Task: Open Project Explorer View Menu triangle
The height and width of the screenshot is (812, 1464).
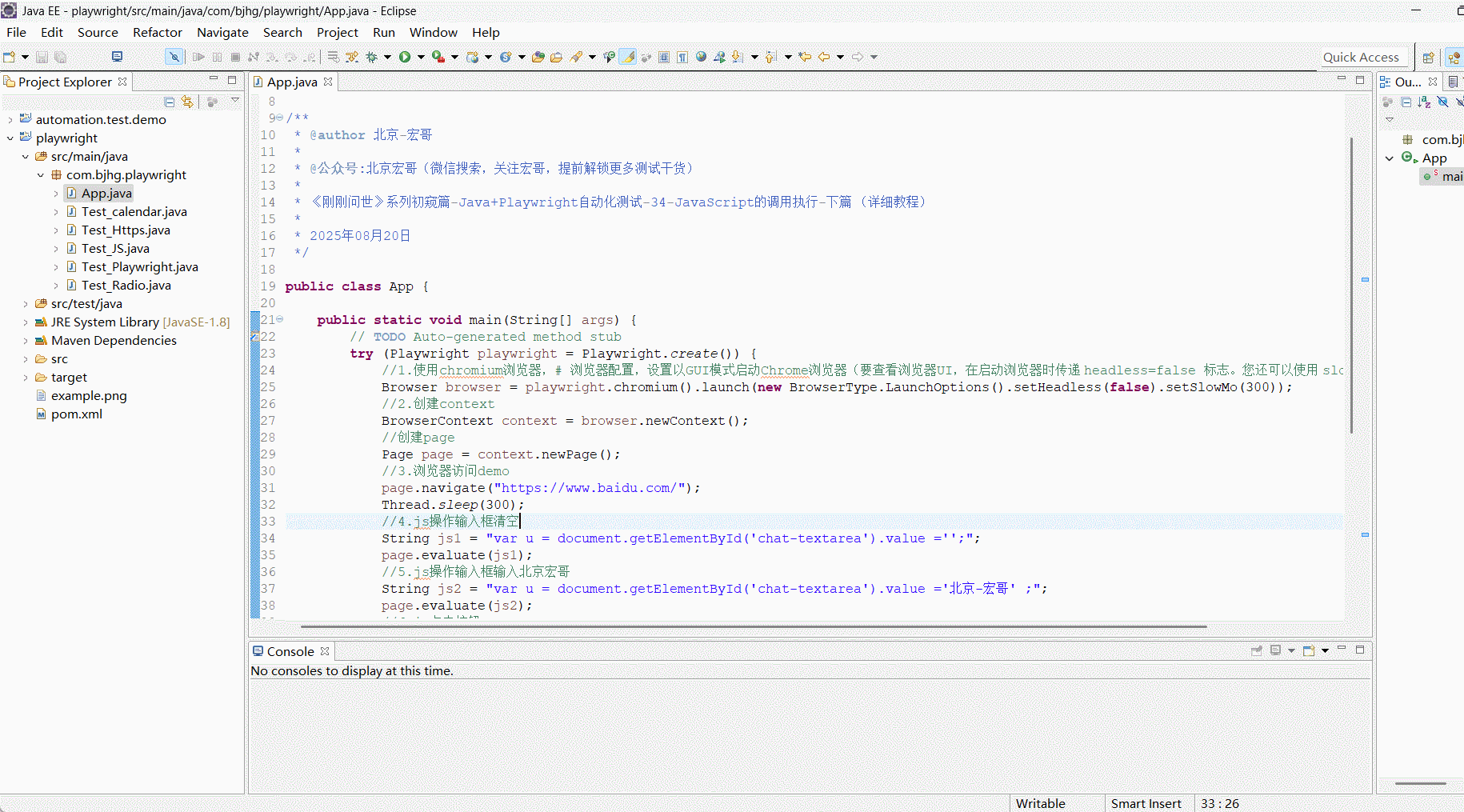Action: coord(235,101)
